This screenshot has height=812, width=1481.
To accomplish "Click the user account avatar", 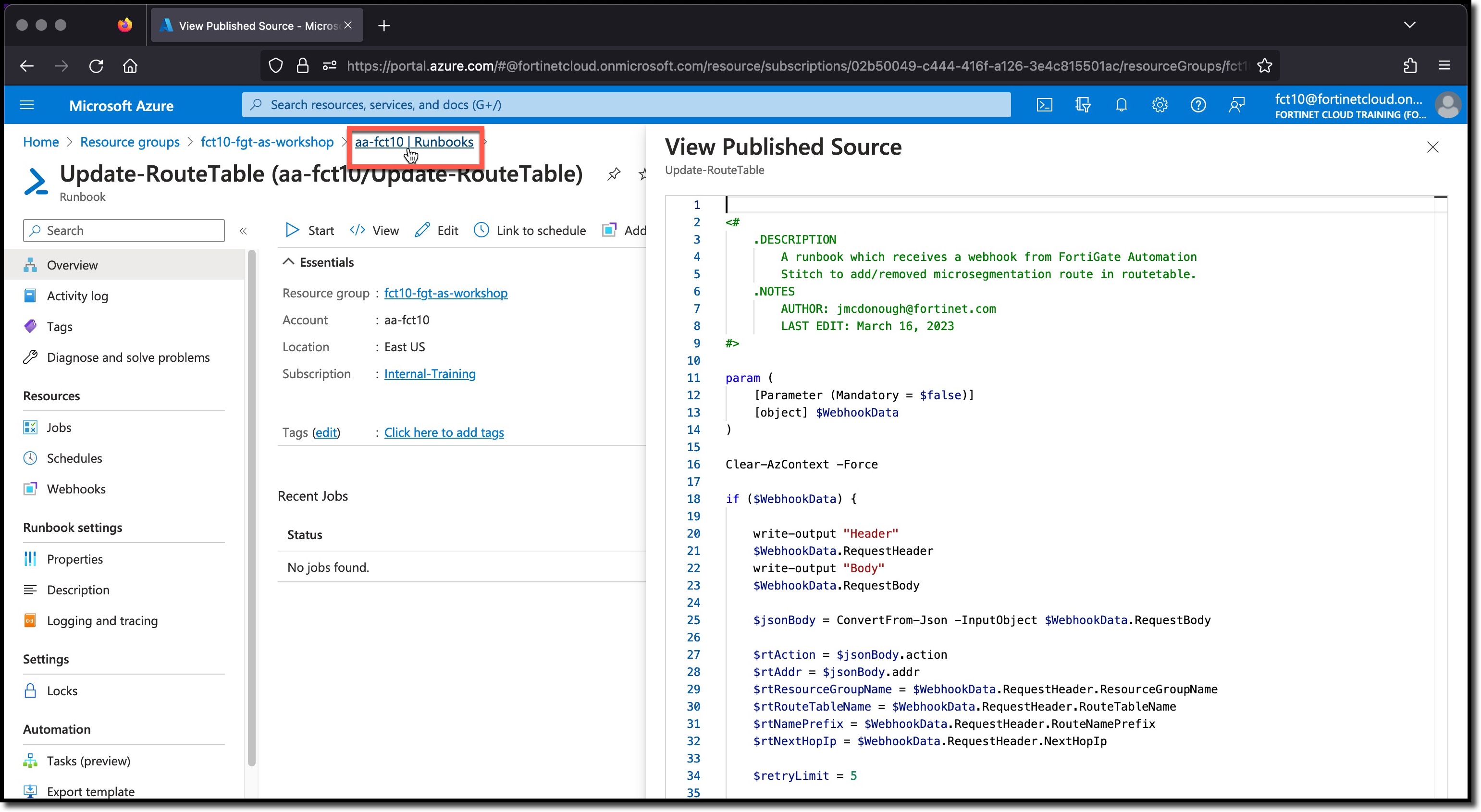I will pos(1447,105).
